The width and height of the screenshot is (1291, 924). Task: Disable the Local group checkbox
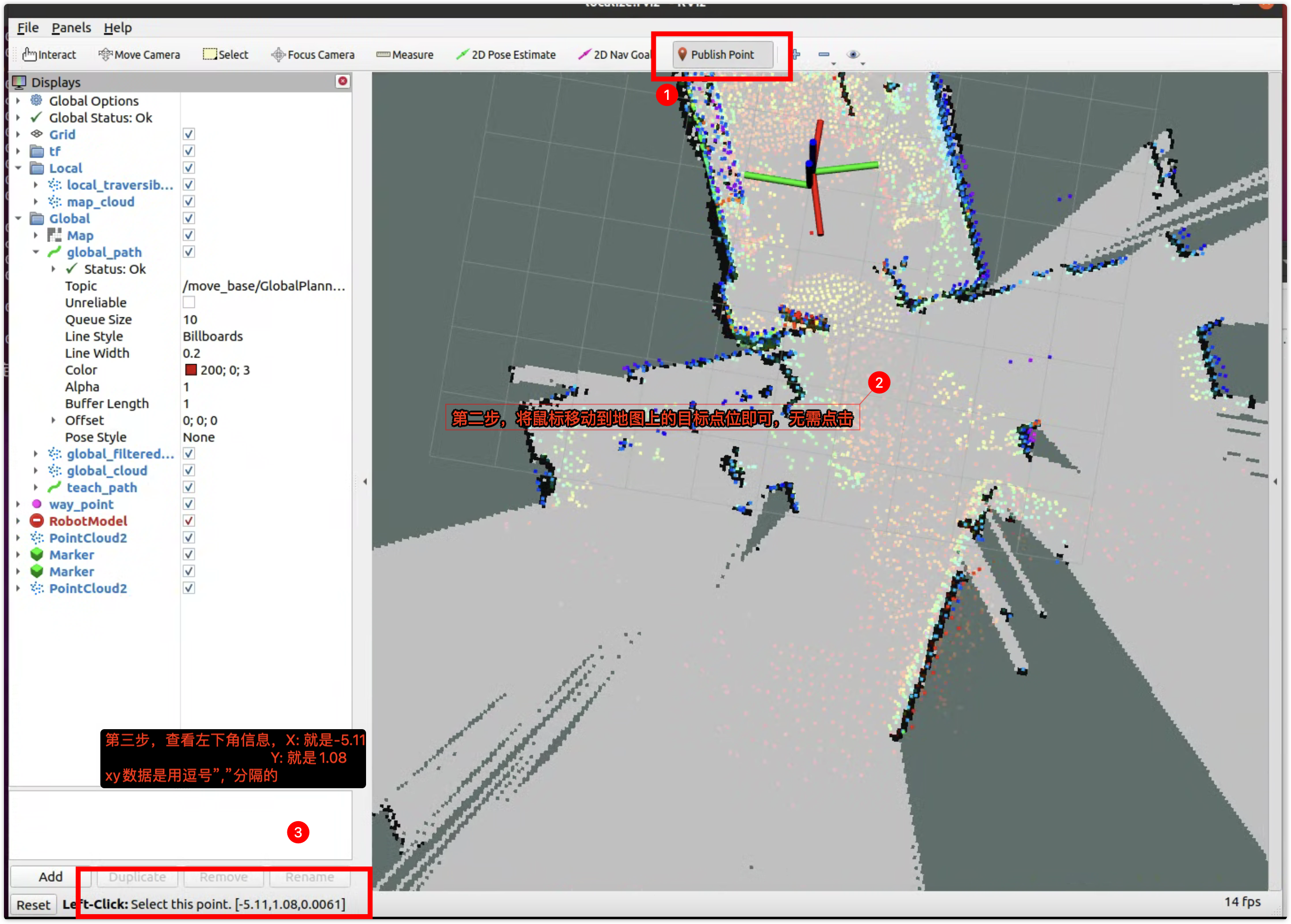coord(189,168)
